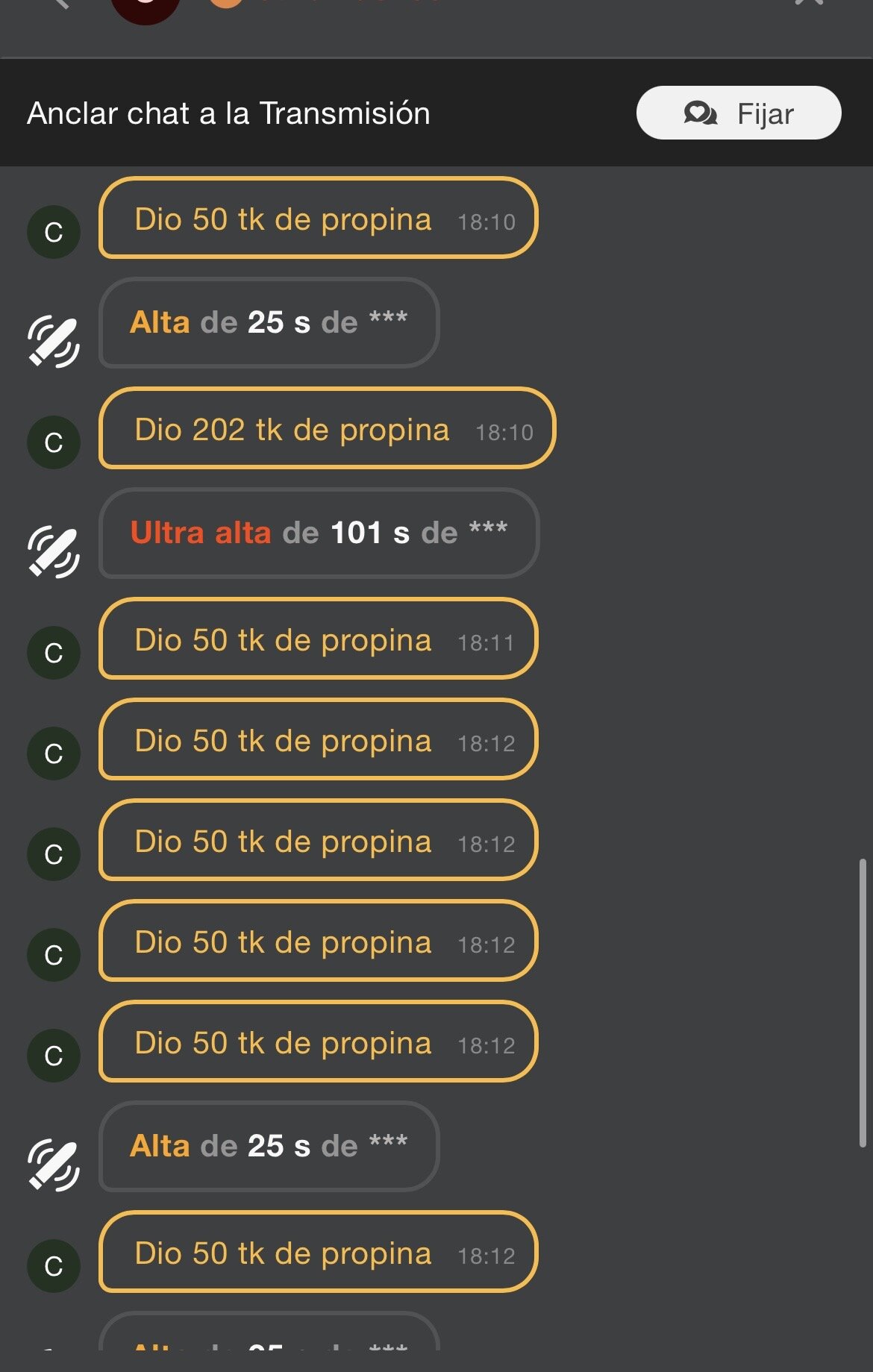Go back using the top-left arrow
This screenshot has width=873, height=1372.
[x=60, y=4]
